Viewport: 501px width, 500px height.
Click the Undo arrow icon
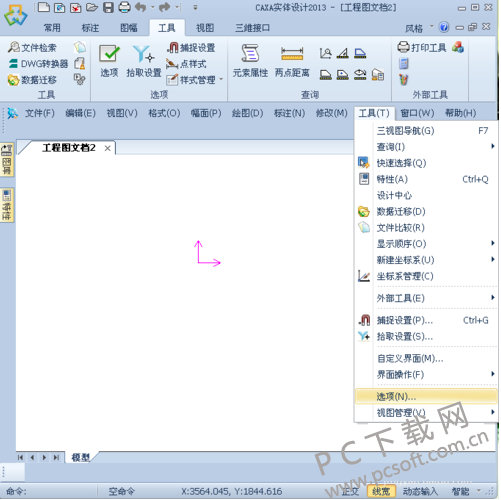[x=141, y=7]
